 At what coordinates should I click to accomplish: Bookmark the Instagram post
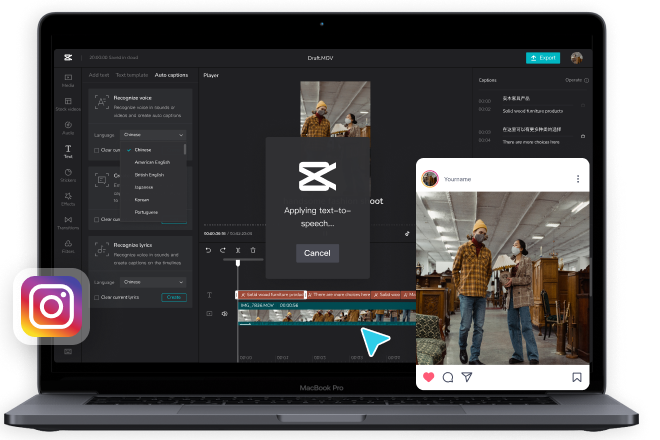(x=577, y=377)
